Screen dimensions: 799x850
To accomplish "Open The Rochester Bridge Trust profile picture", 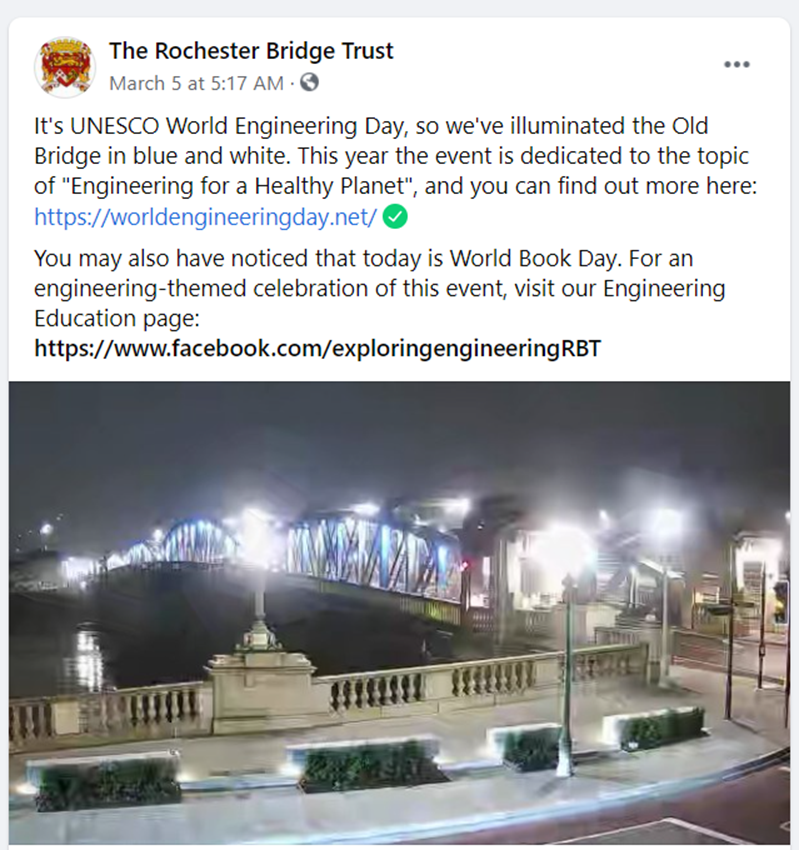I will (65, 67).
